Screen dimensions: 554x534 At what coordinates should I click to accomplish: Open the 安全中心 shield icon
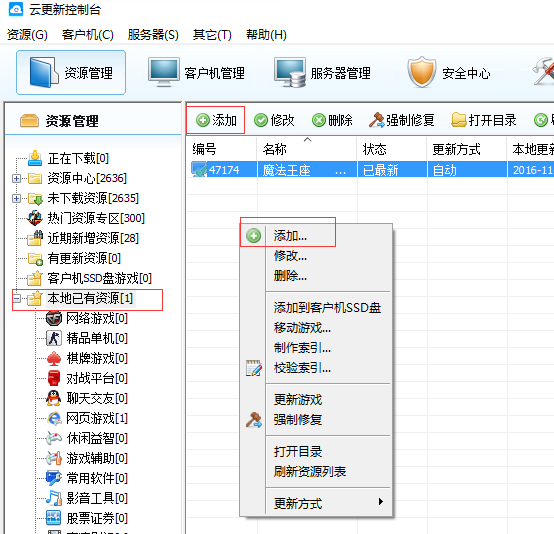tap(421, 72)
